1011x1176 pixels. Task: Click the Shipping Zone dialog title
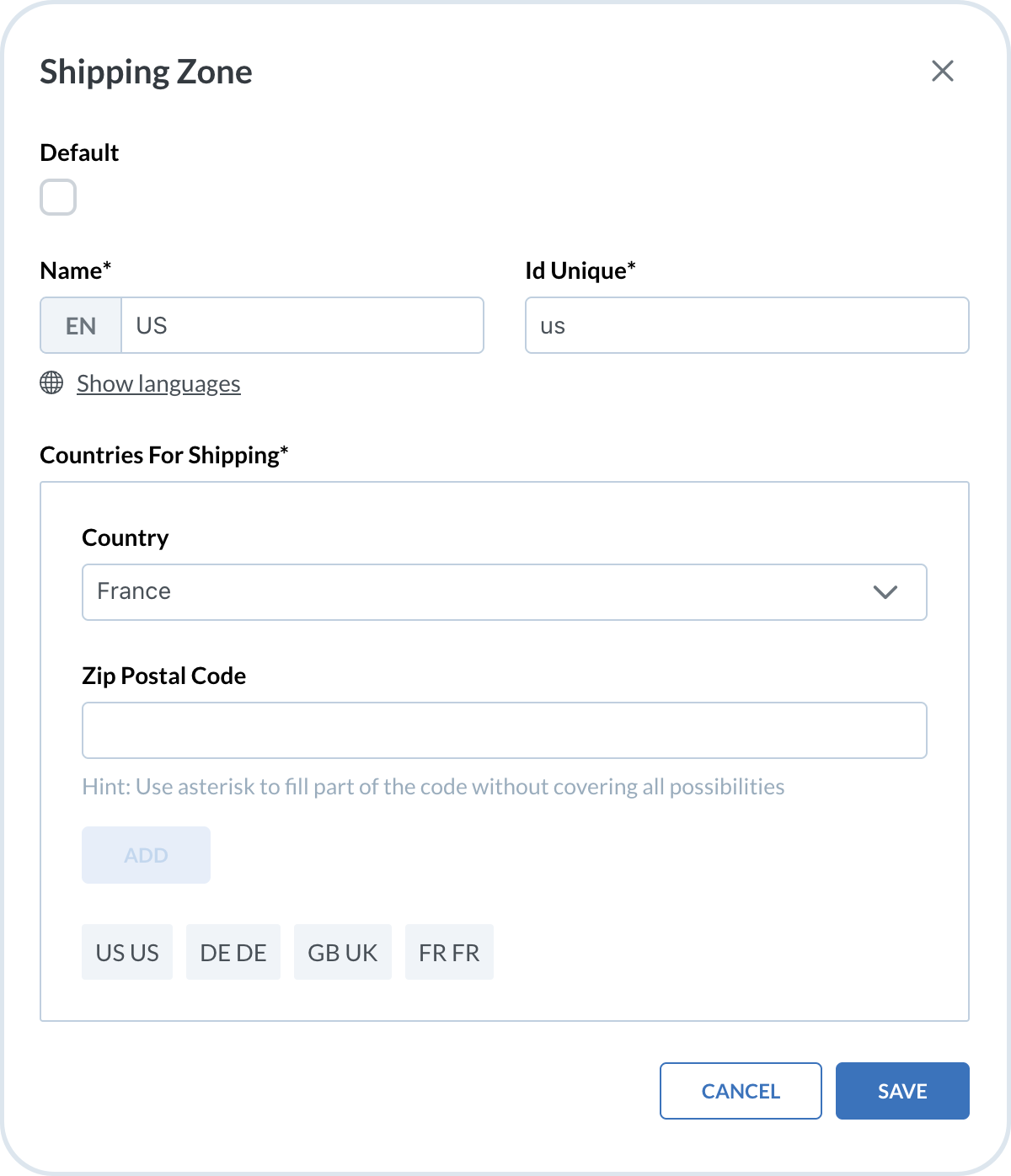tap(146, 72)
